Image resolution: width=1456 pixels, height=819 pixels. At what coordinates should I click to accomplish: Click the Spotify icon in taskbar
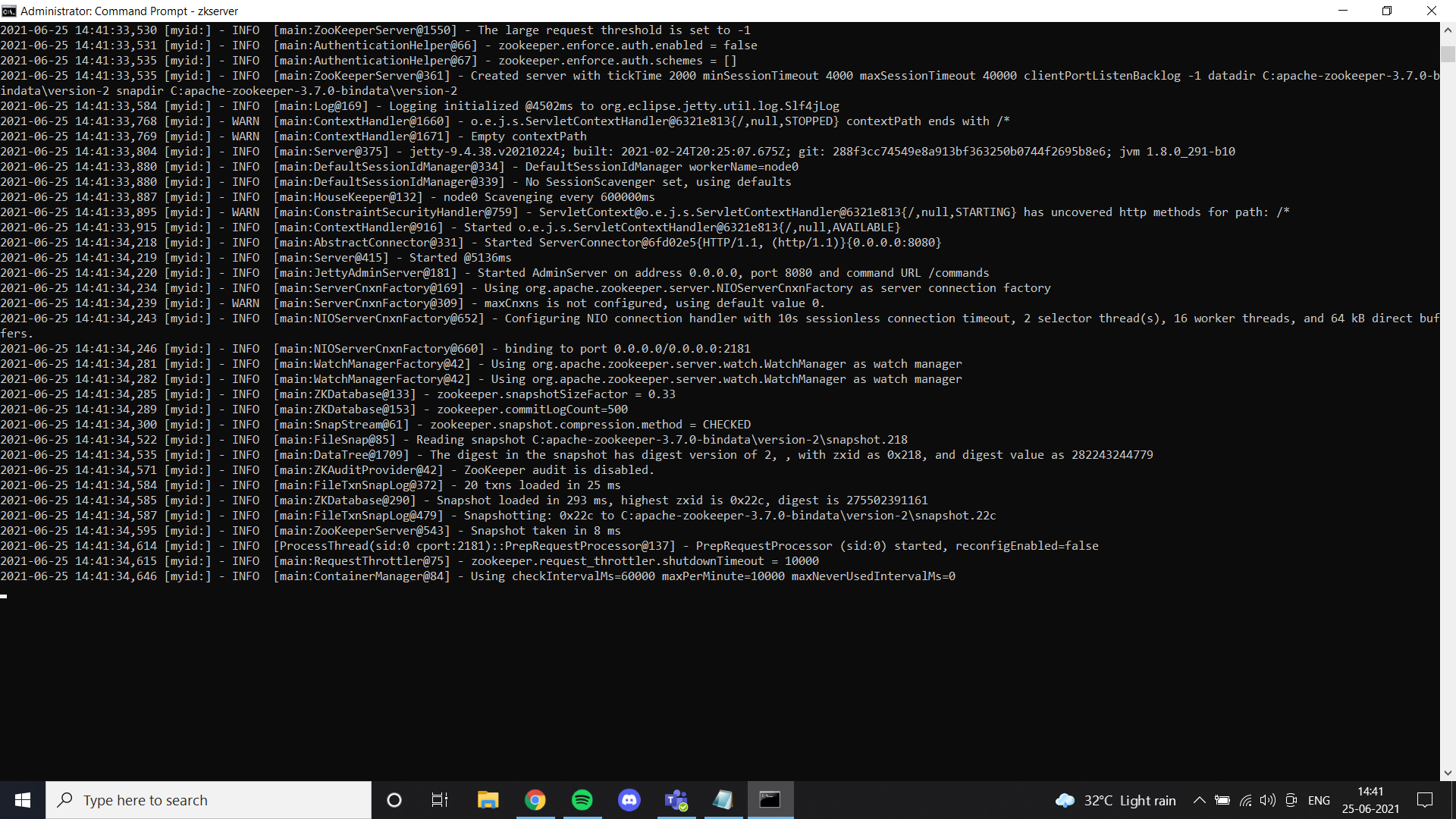tap(582, 800)
